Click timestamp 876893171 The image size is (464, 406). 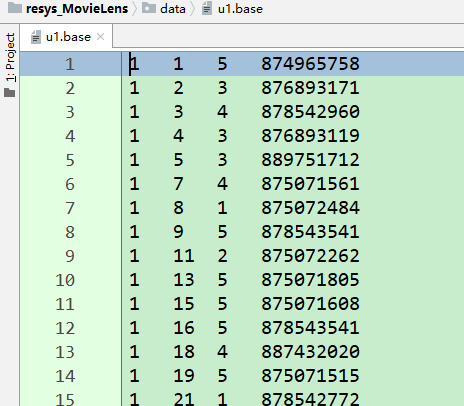click(x=310, y=88)
